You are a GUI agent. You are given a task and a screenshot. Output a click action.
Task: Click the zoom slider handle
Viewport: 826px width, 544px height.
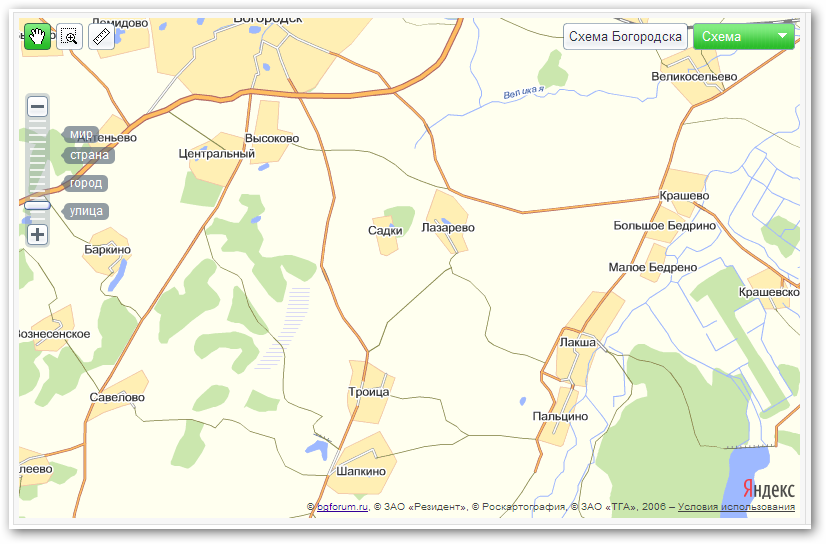(37, 205)
